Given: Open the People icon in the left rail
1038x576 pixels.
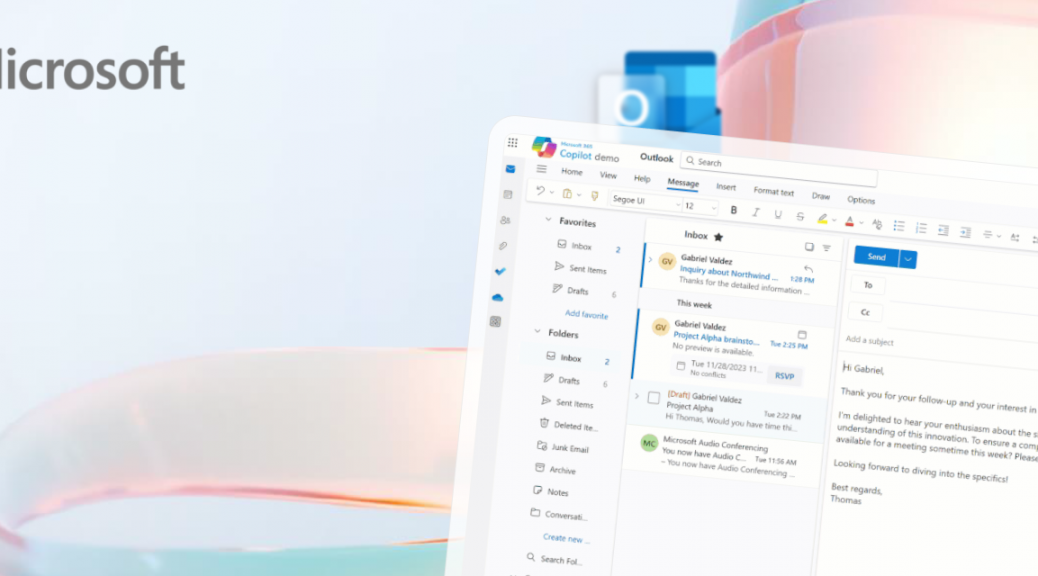Looking at the screenshot, I should (505, 220).
